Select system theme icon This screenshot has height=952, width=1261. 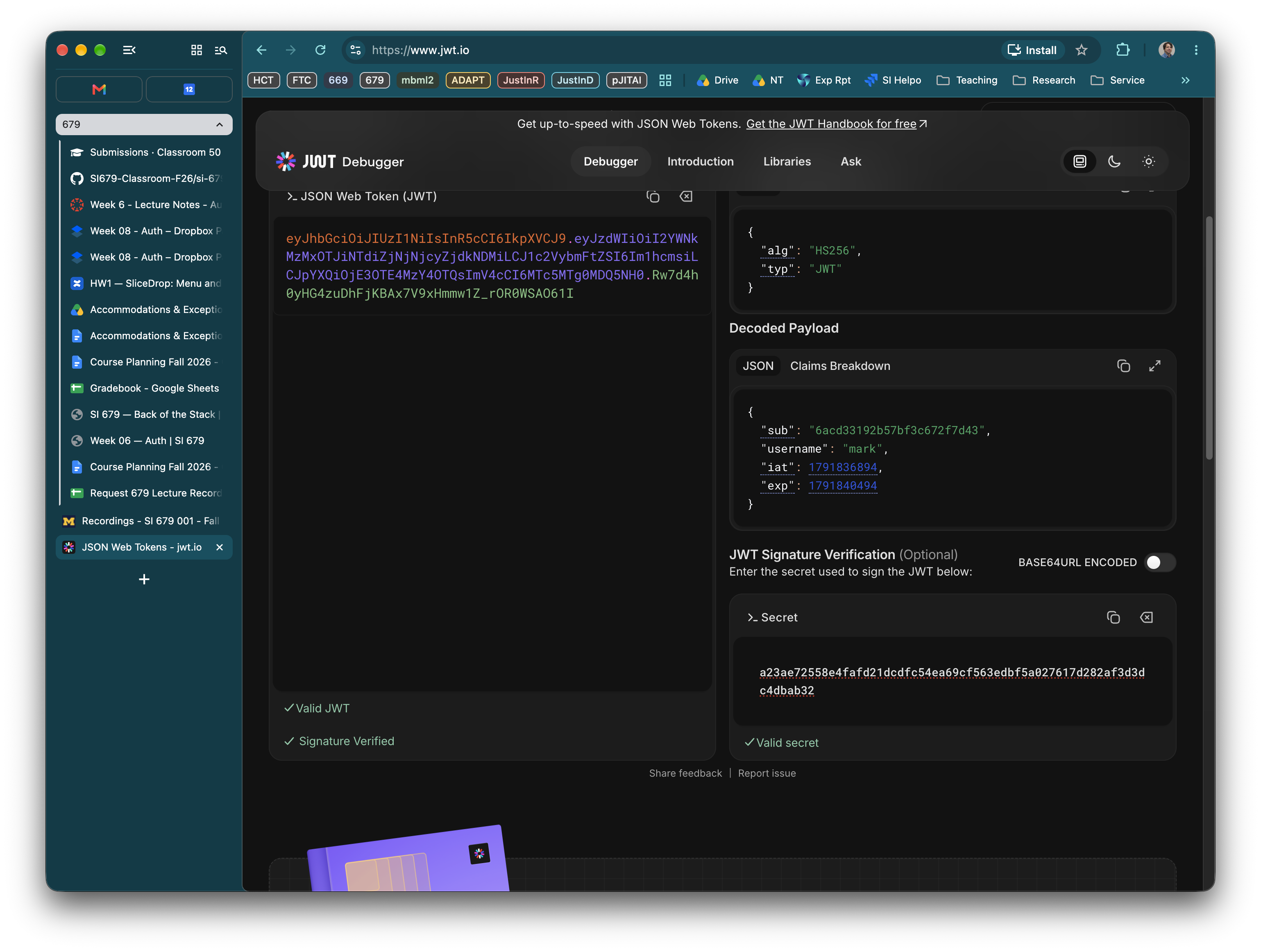(x=1079, y=161)
